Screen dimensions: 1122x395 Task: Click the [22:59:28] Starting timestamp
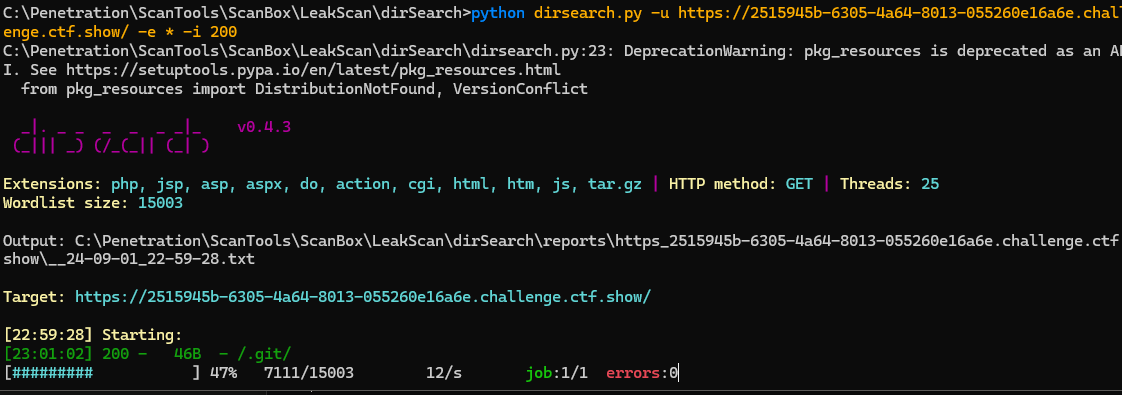point(48,334)
